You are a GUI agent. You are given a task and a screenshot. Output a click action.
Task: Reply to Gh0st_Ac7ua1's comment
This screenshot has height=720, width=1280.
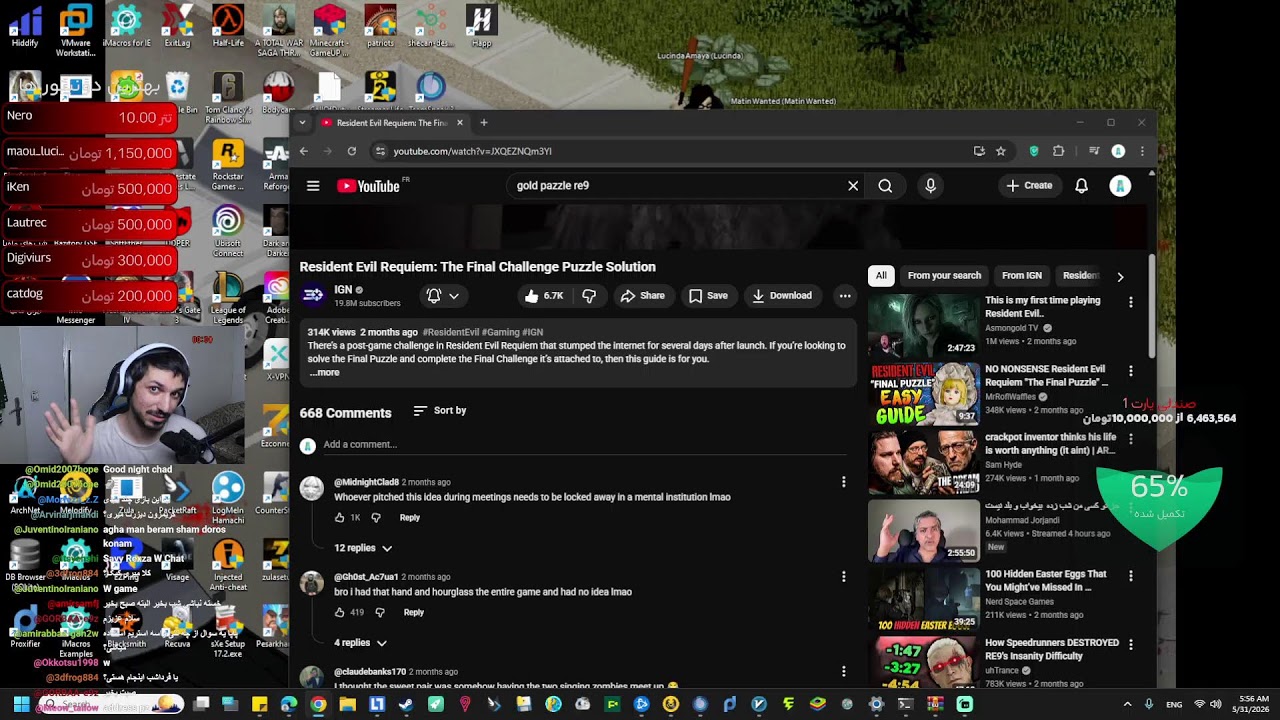pyautogui.click(x=414, y=613)
